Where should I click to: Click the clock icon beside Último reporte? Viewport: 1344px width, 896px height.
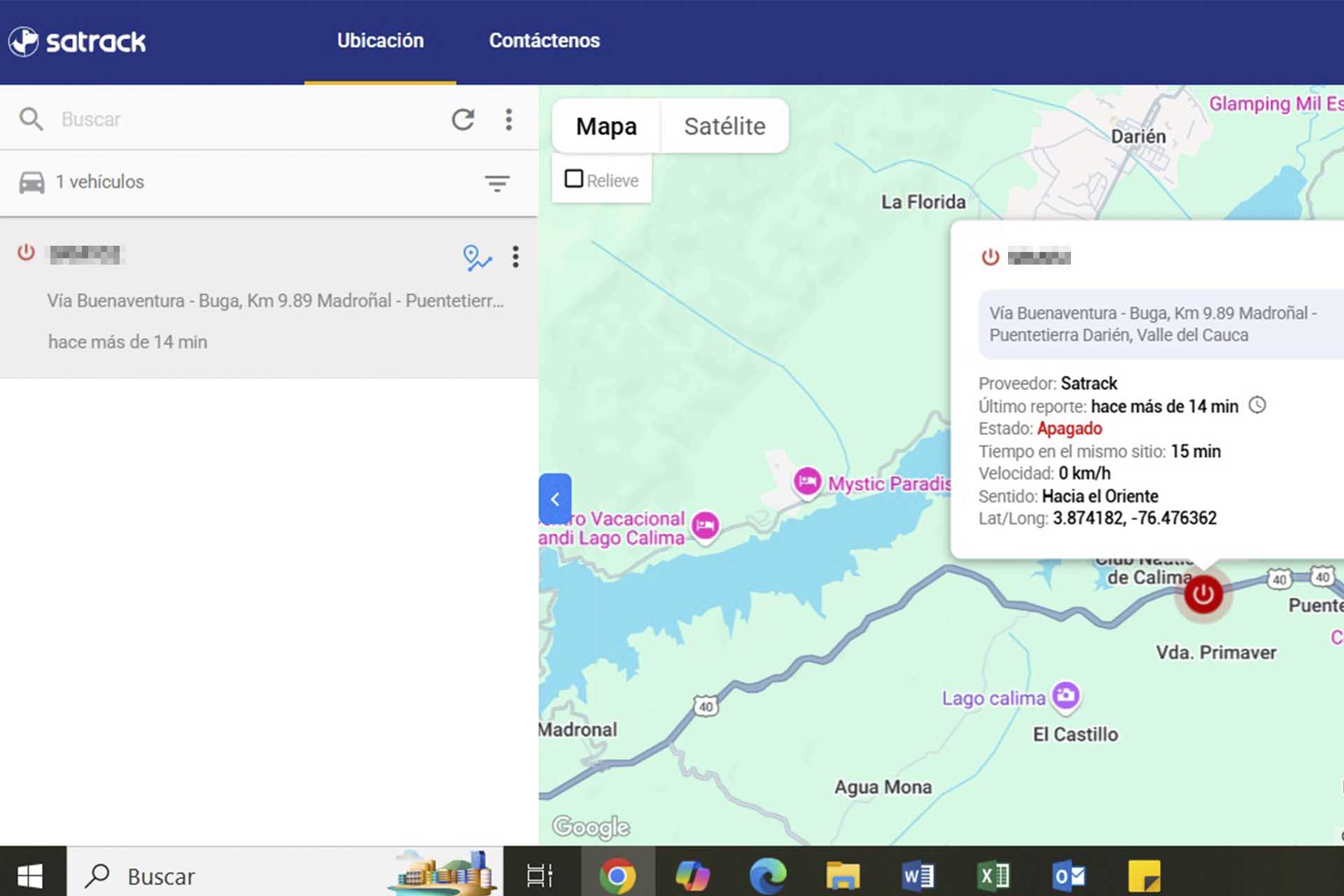pyautogui.click(x=1257, y=405)
